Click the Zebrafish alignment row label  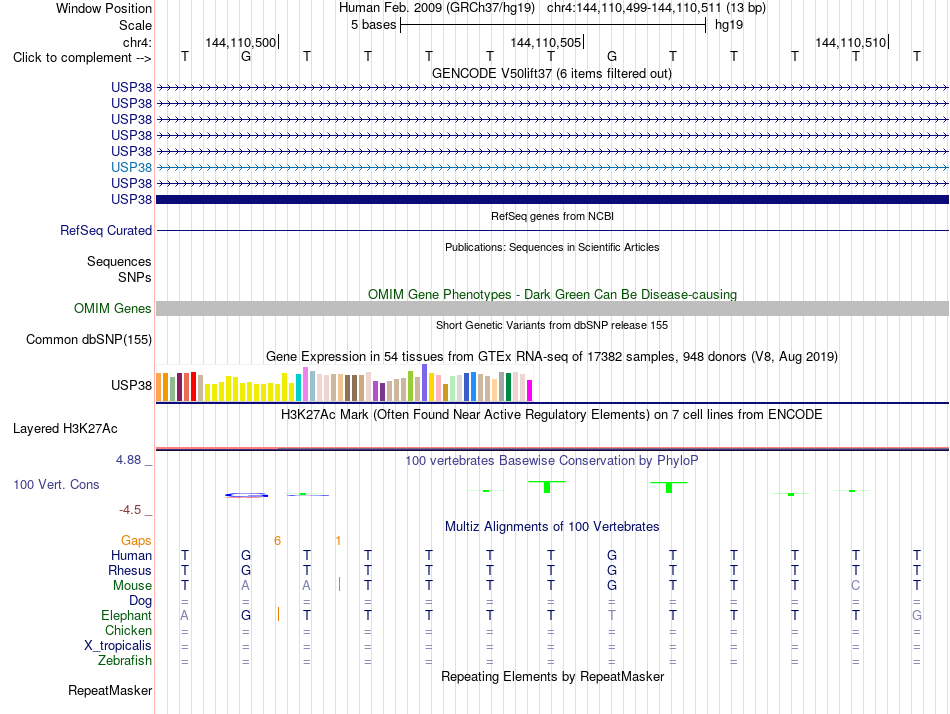[x=125, y=660]
